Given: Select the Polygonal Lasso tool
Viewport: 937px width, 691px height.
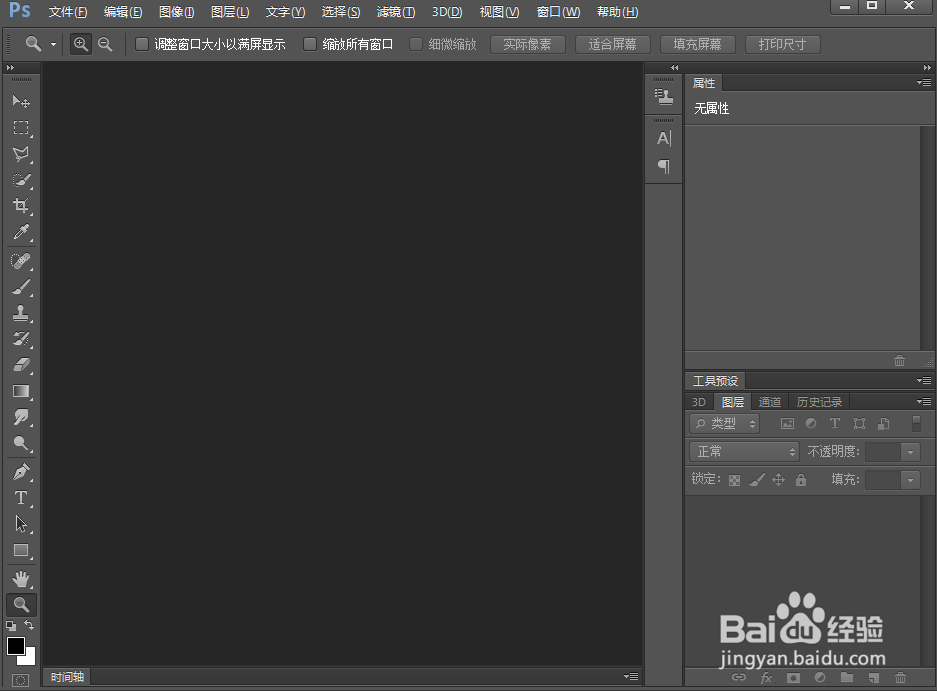Looking at the screenshot, I should tap(21, 154).
